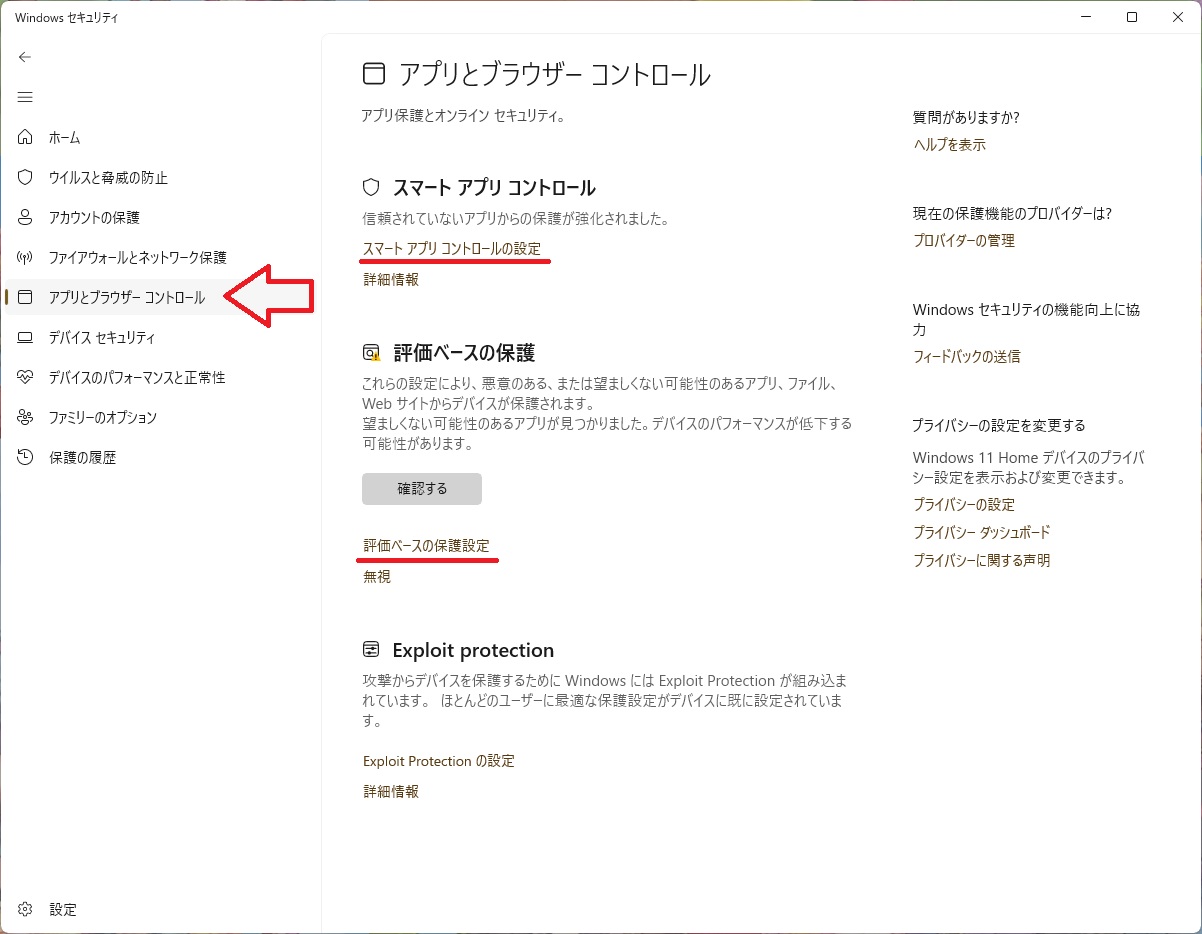Select アカウントの保護 in the sidebar
This screenshot has height=934, width=1202.
(94, 217)
